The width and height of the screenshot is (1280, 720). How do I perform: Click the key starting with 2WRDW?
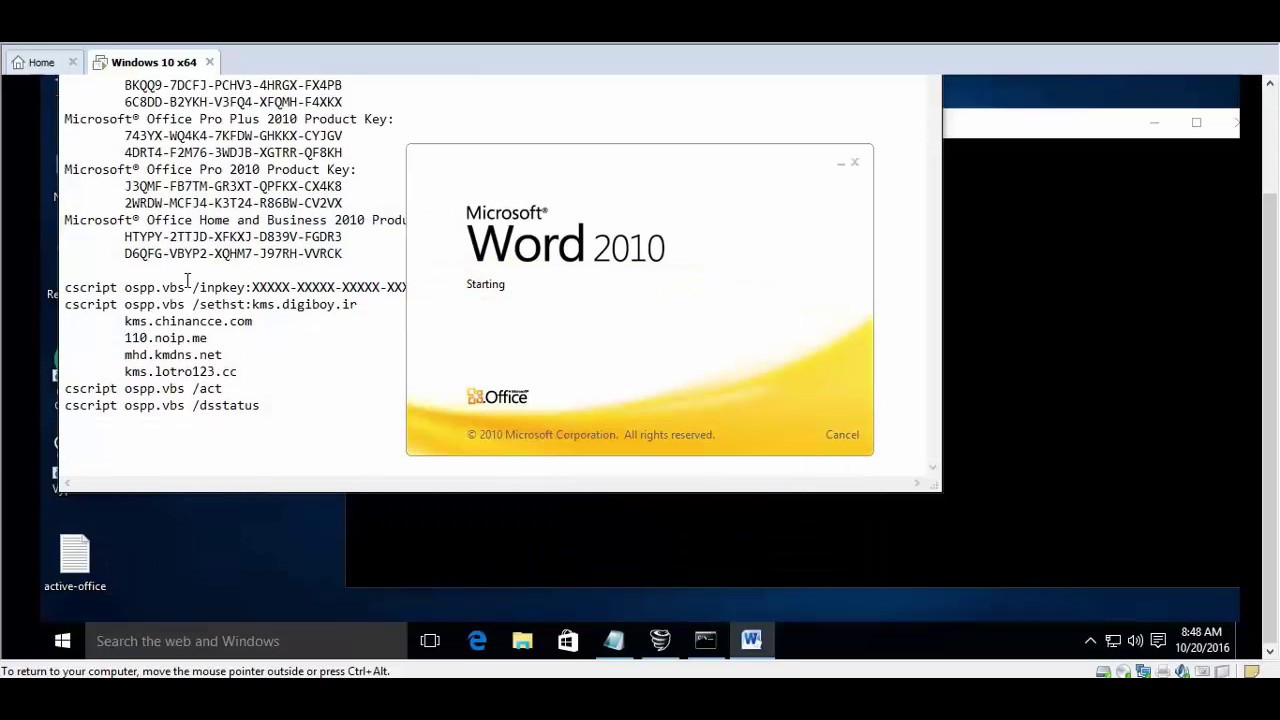(233, 203)
